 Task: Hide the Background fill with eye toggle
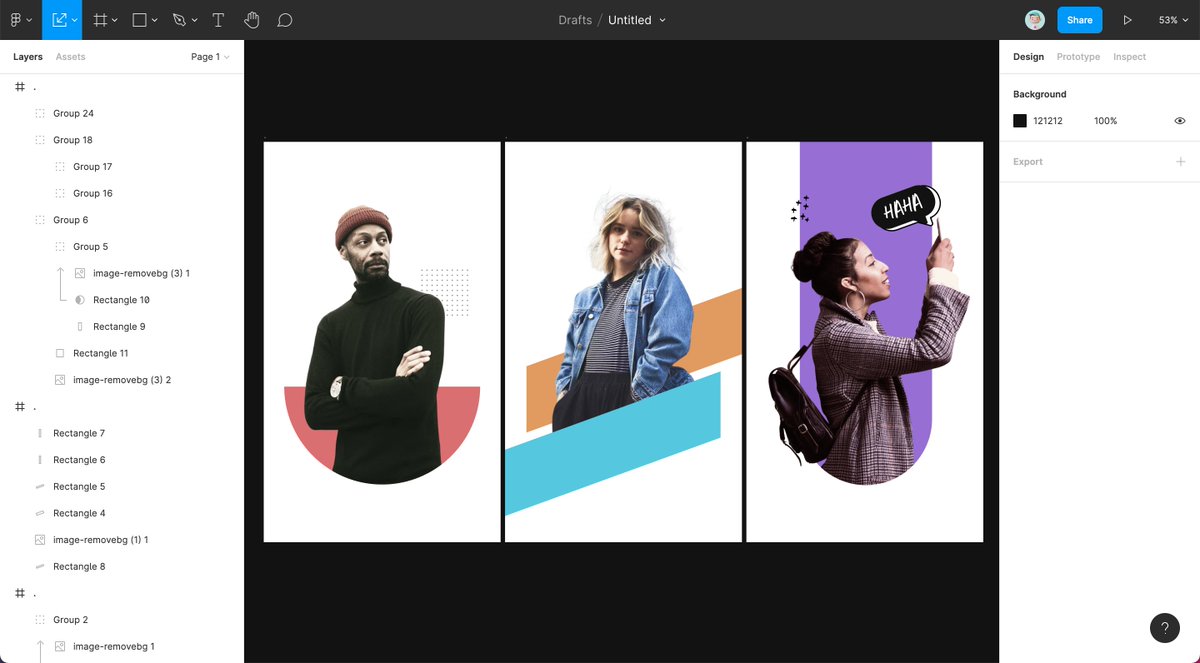point(1179,120)
